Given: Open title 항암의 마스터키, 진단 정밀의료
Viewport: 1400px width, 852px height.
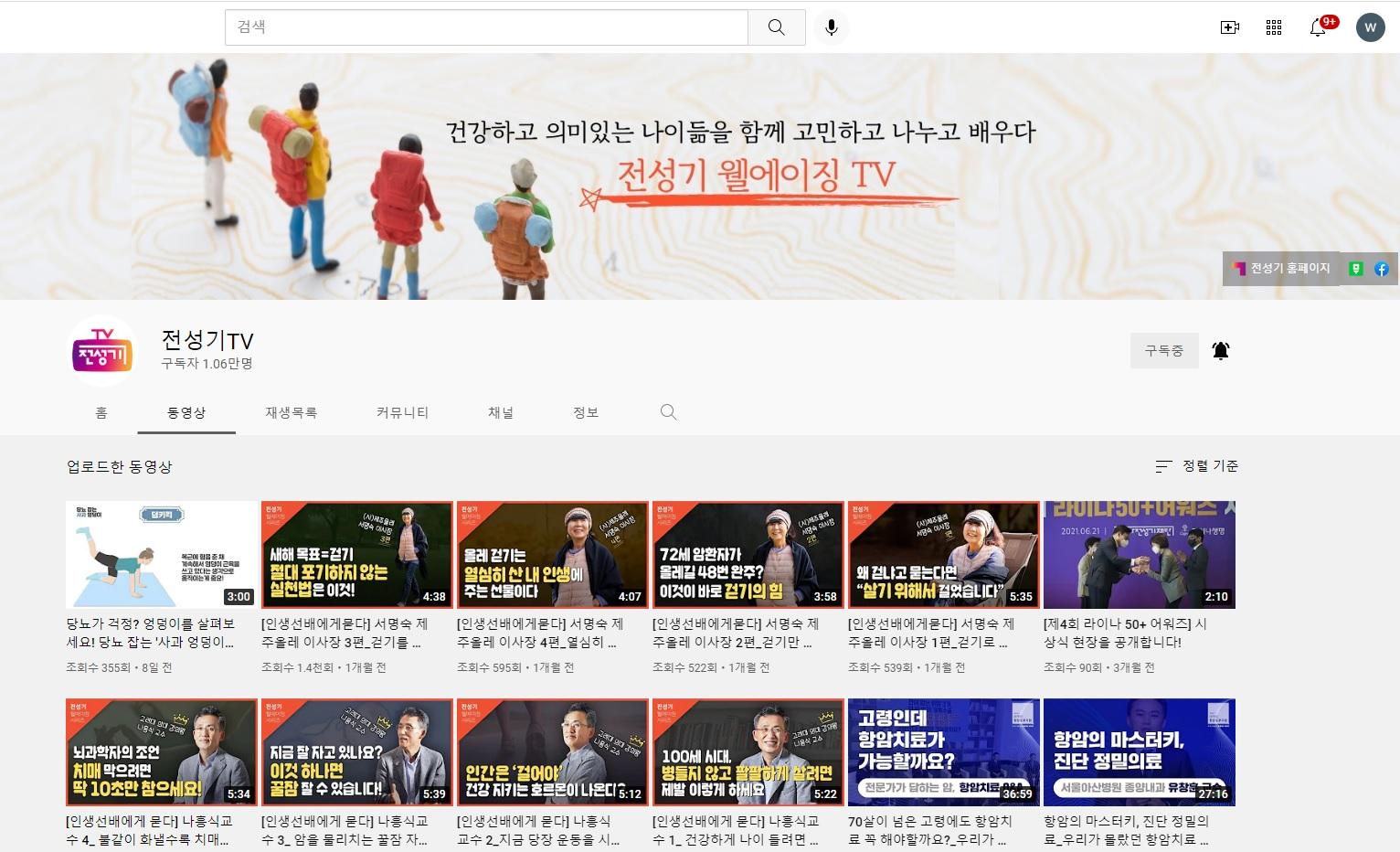Looking at the screenshot, I should (1127, 830).
